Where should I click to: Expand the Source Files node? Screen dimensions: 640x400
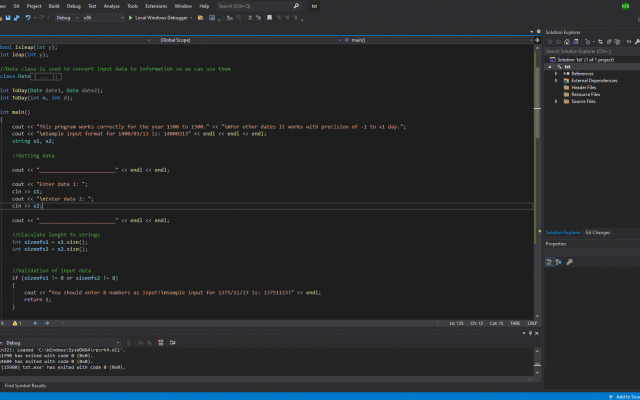556,102
